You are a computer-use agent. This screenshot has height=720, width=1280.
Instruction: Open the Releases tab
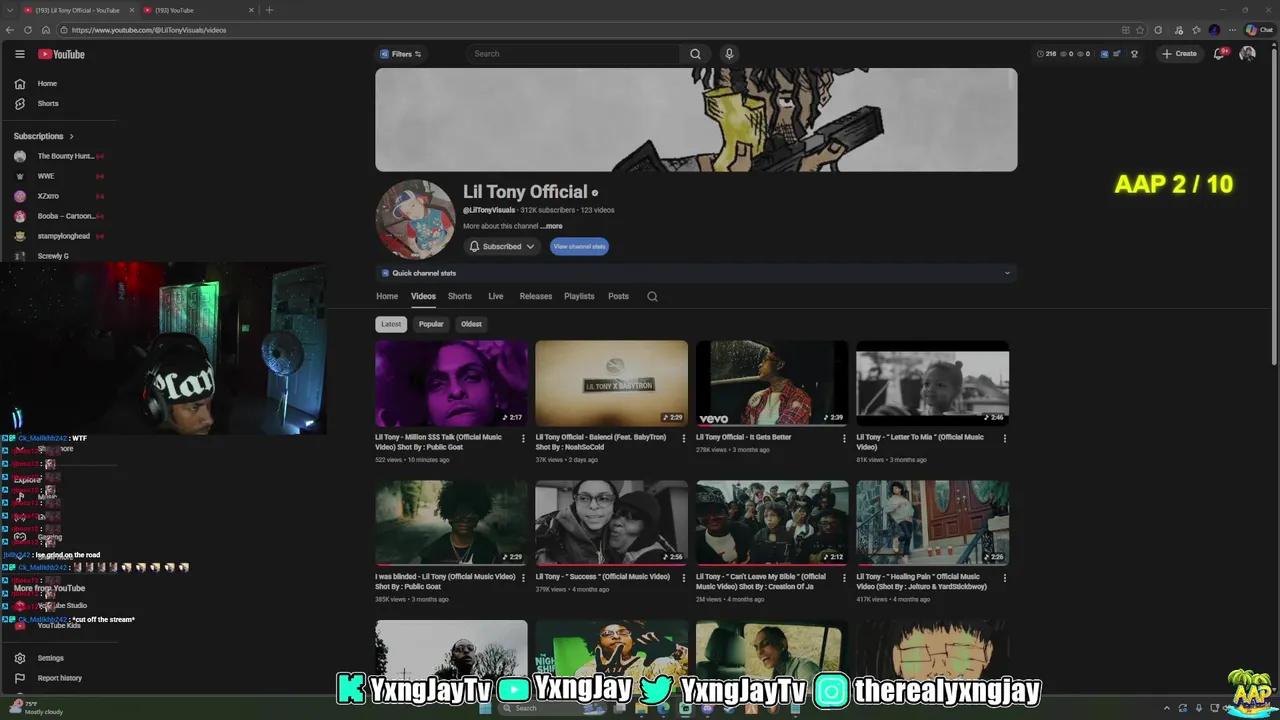(535, 296)
